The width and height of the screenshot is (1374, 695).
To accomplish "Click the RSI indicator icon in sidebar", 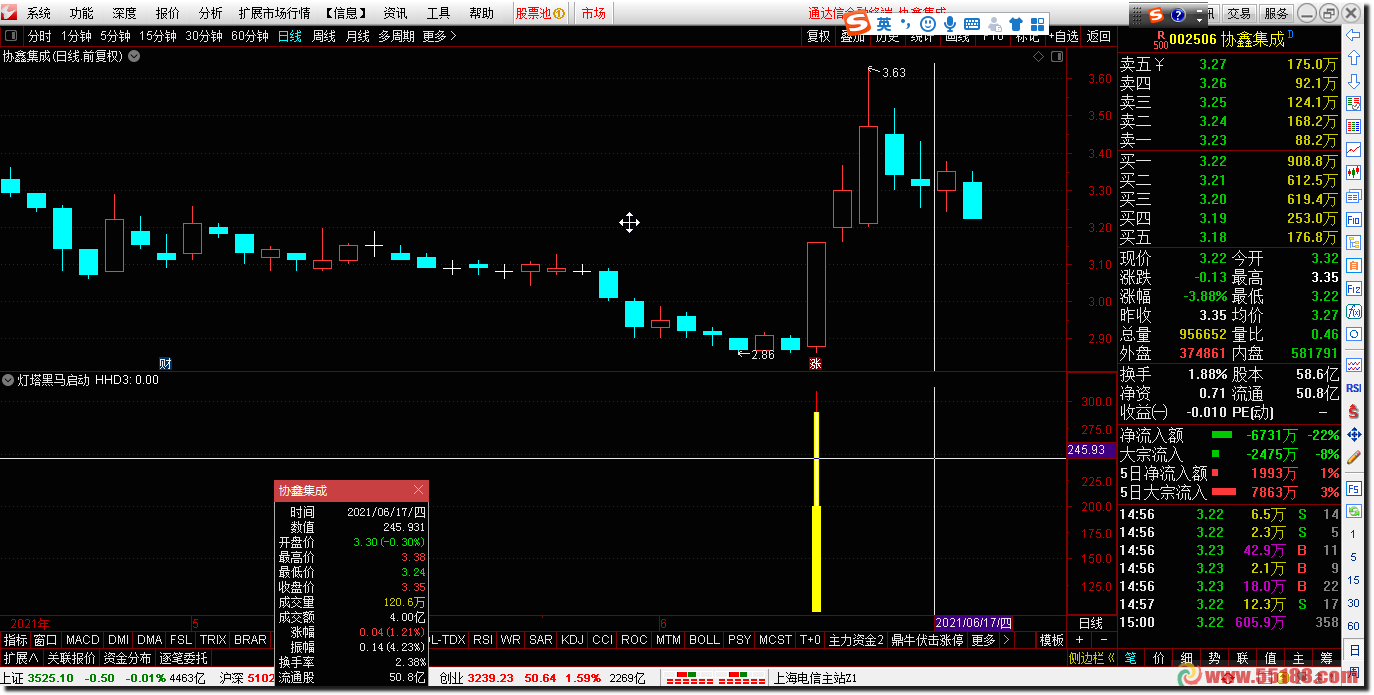I will [x=1354, y=387].
